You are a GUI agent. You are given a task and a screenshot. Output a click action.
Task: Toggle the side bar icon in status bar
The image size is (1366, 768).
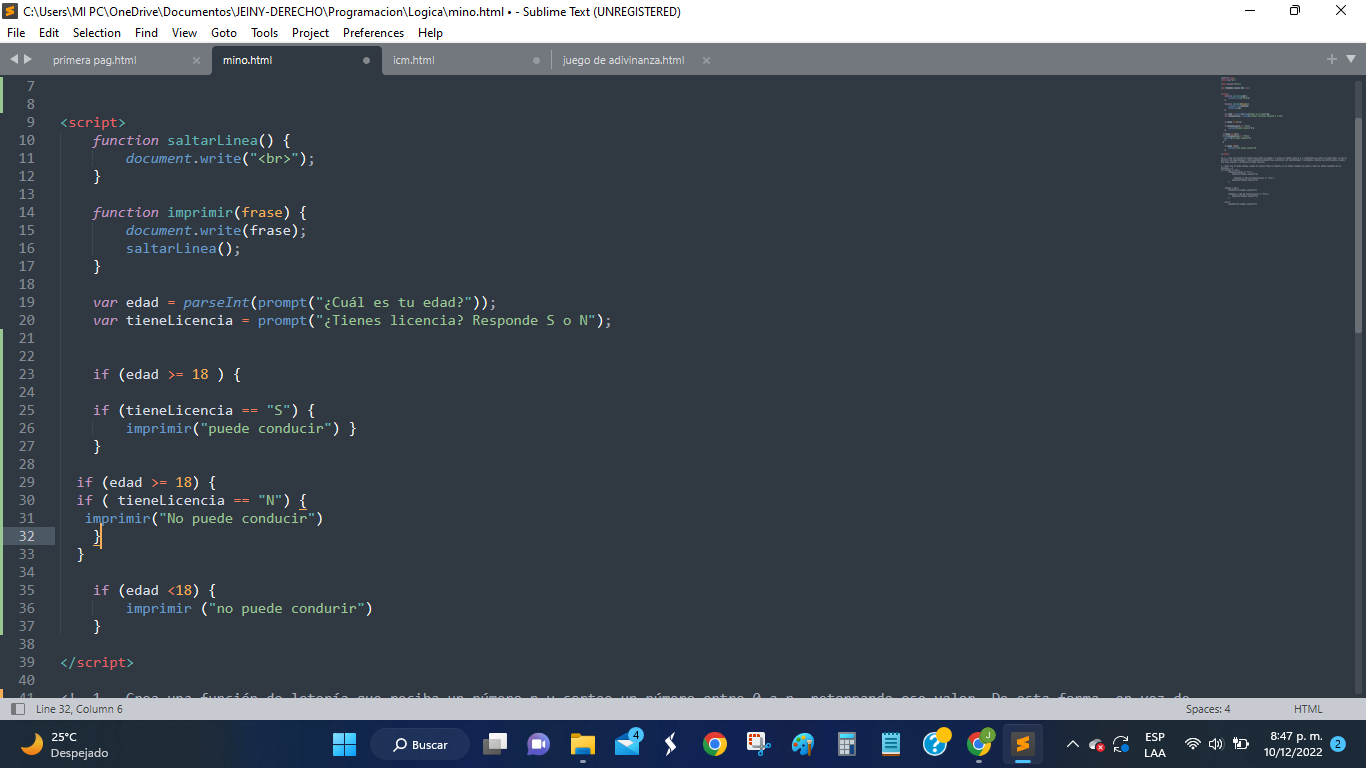pyautogui.click(x=17, y=709)
